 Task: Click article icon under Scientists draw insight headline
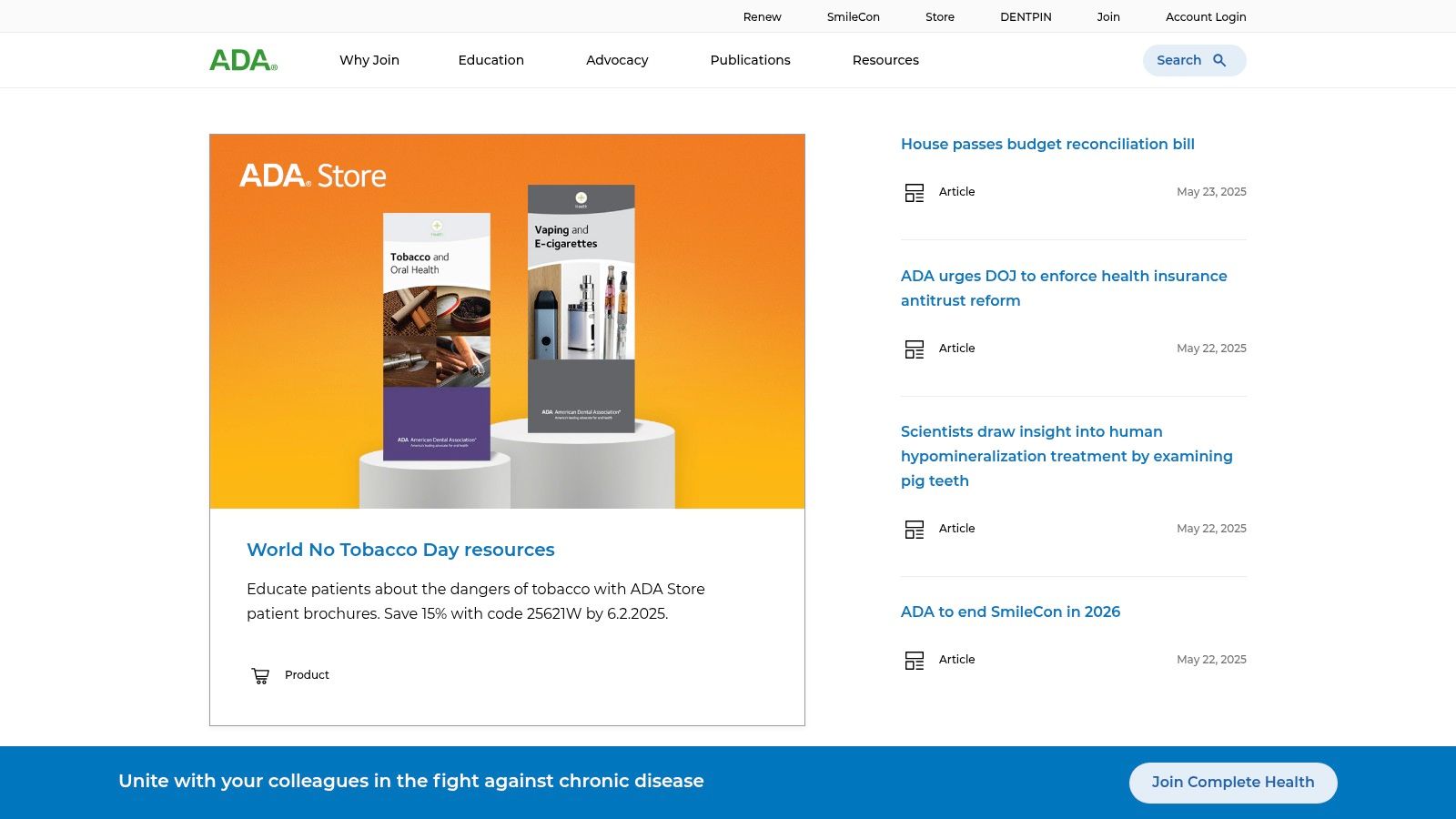coord(915,529)
